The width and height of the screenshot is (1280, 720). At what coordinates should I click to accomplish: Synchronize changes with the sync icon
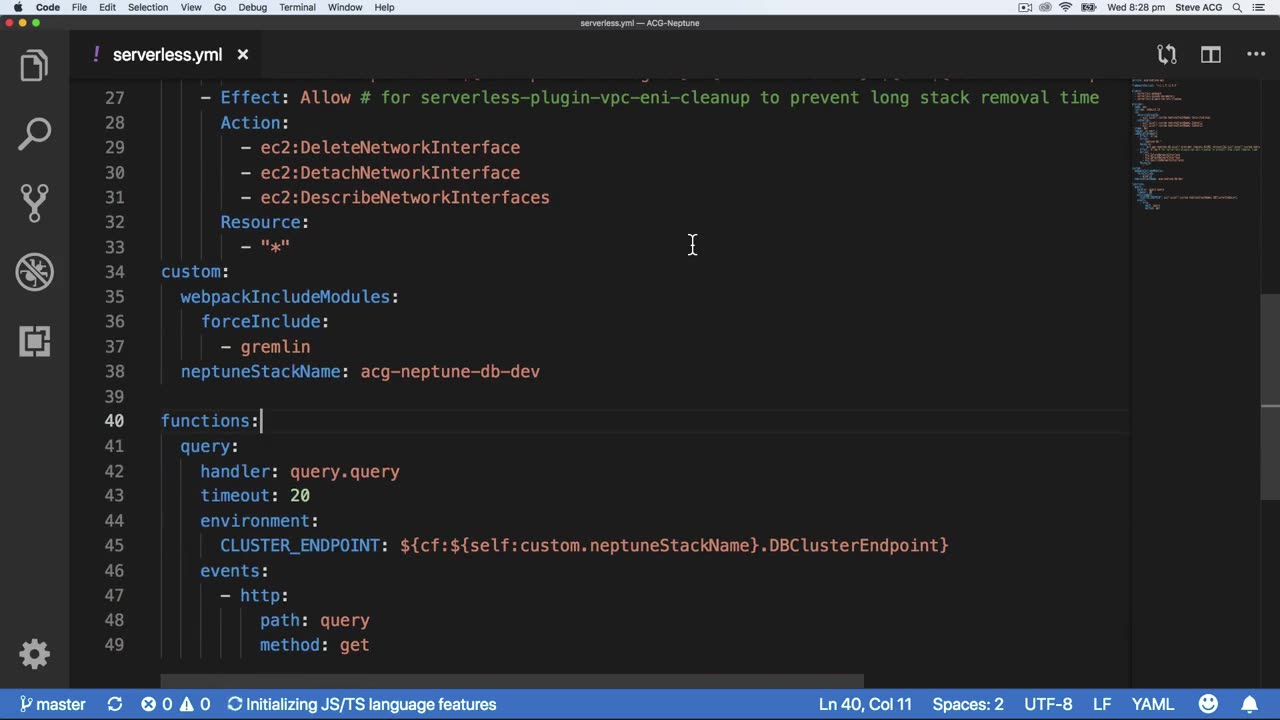click(x=115, y=704)
